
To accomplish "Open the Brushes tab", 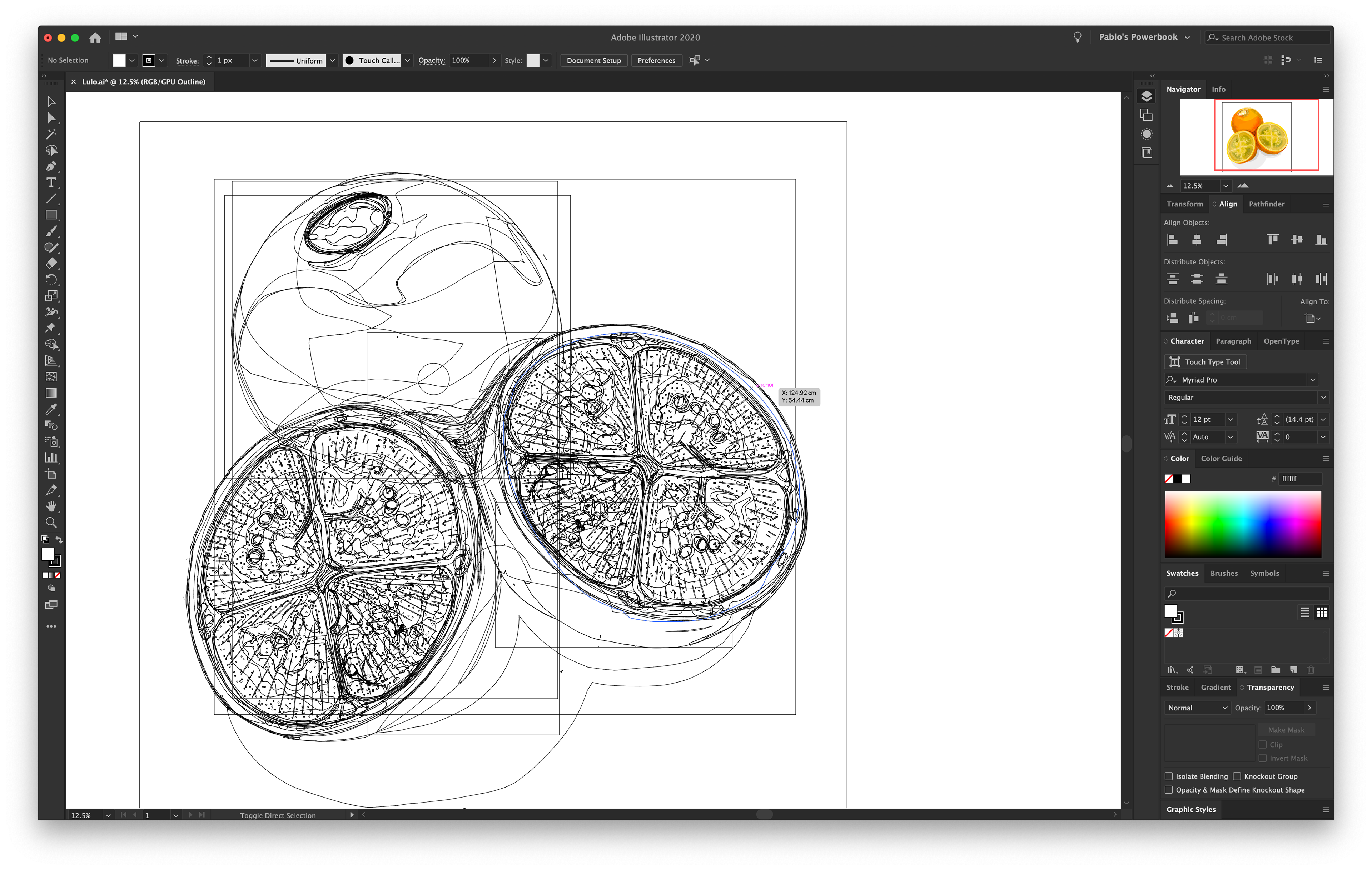I will click(x=1224, y=573).
